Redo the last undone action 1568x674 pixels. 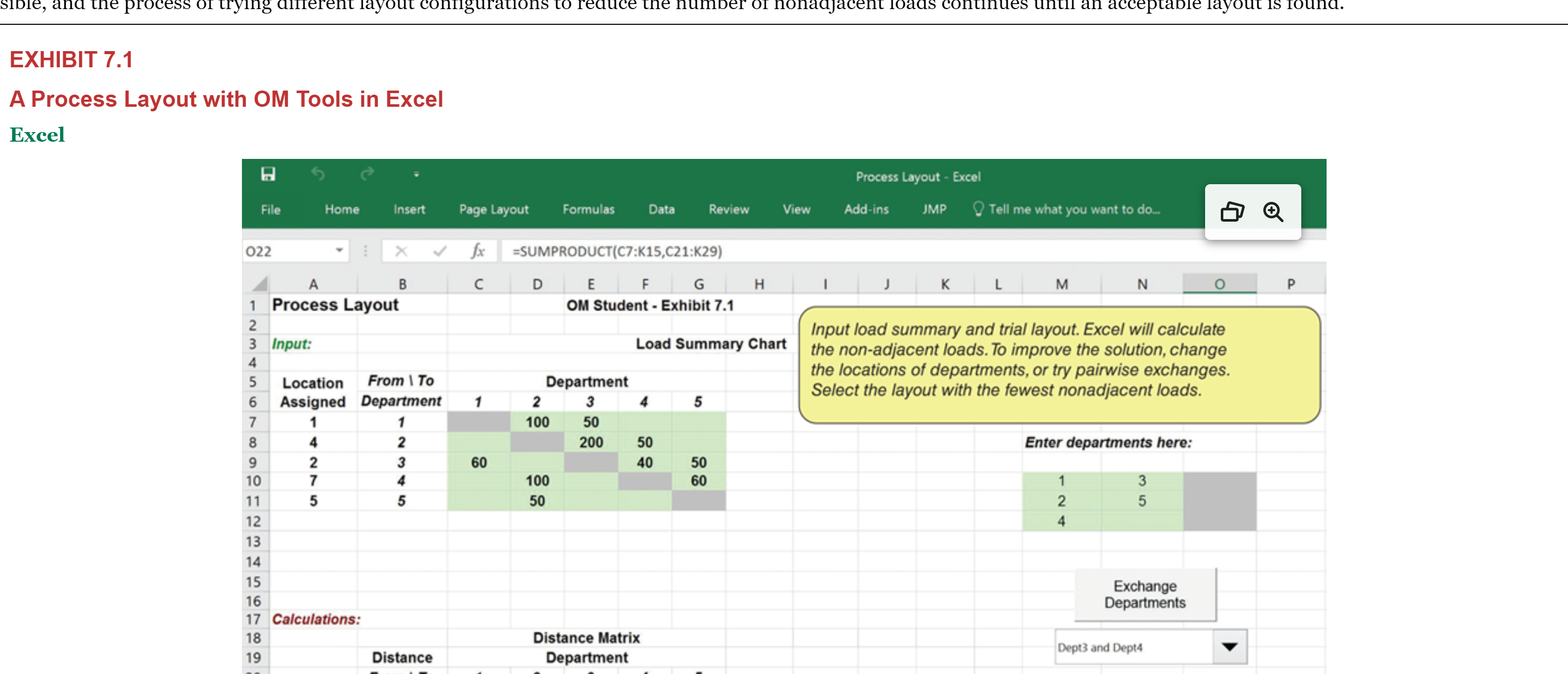coord(366,175)
